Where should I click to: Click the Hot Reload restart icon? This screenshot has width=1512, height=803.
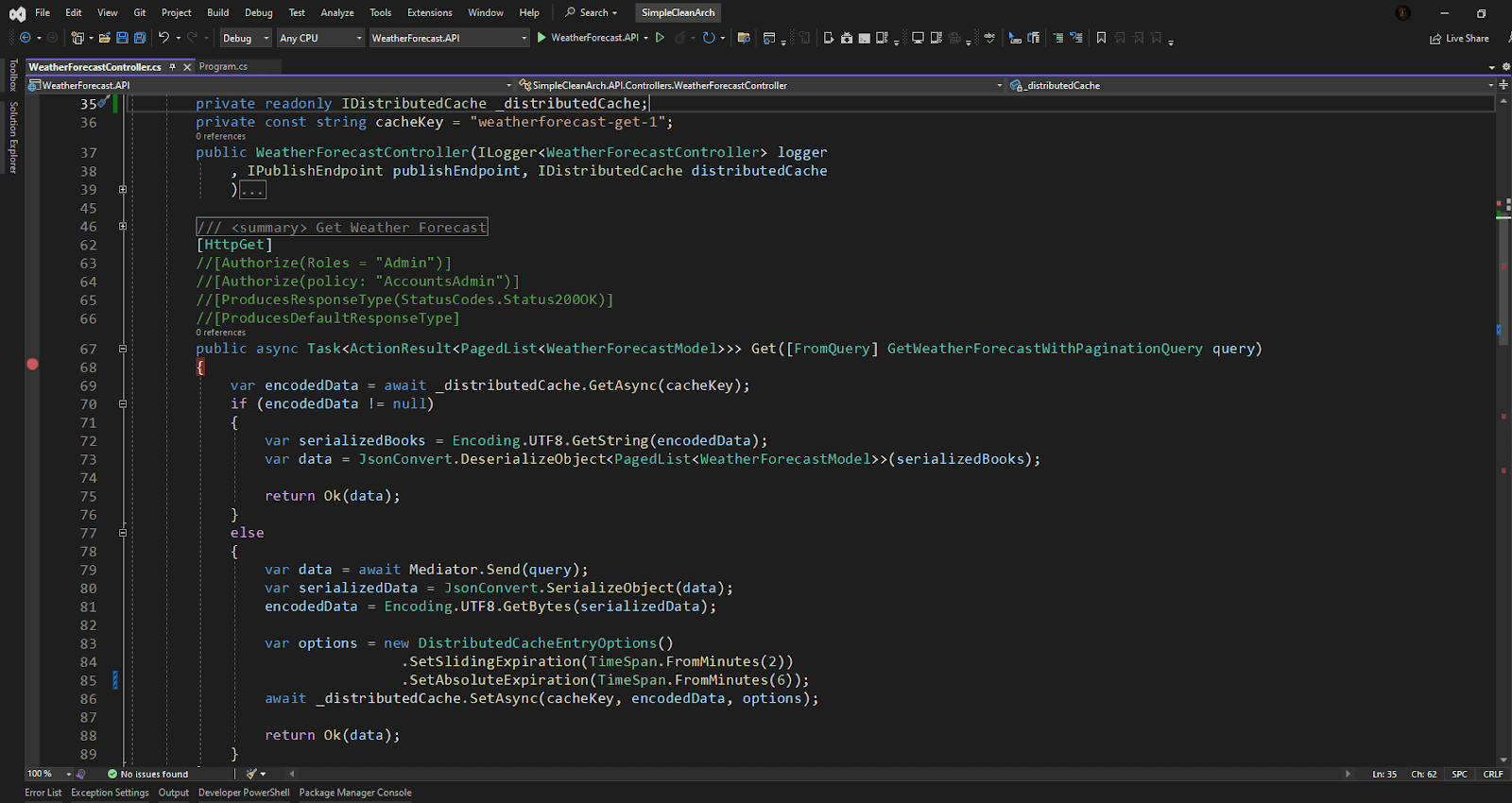coord(708,38)
